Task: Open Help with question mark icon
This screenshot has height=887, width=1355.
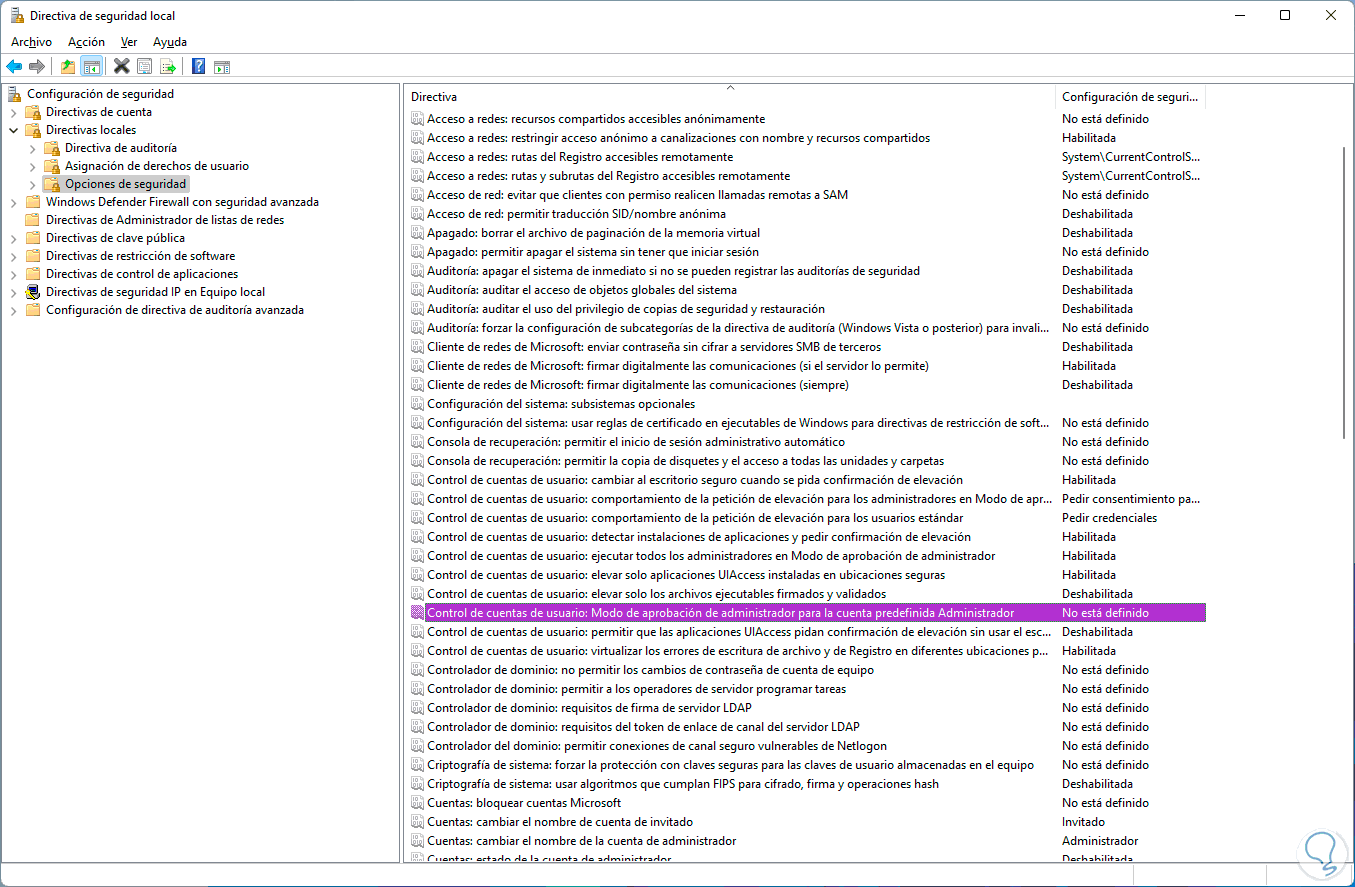Action: pos(199,67)
